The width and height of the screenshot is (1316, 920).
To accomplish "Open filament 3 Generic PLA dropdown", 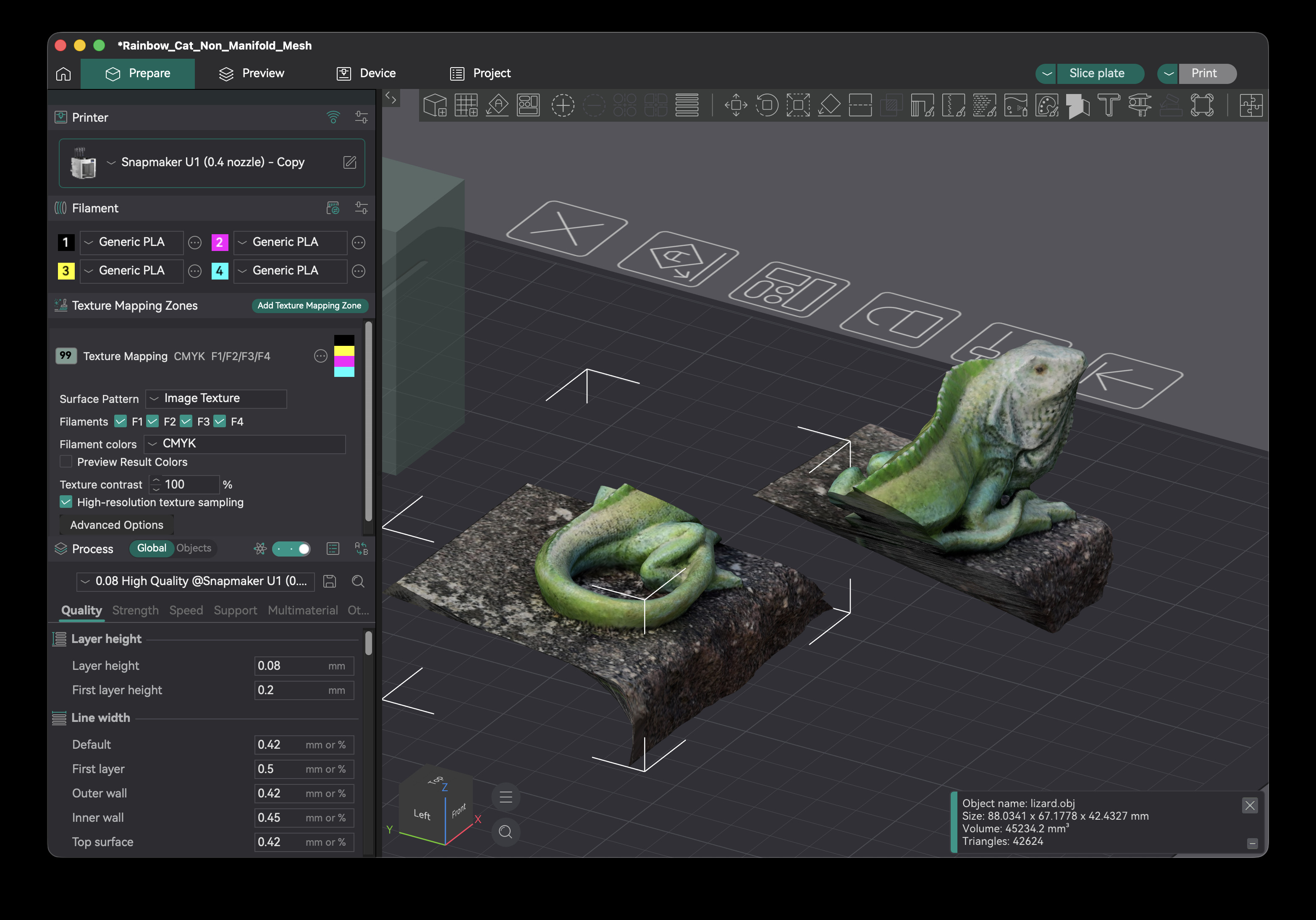I will [x=132, y=271].
